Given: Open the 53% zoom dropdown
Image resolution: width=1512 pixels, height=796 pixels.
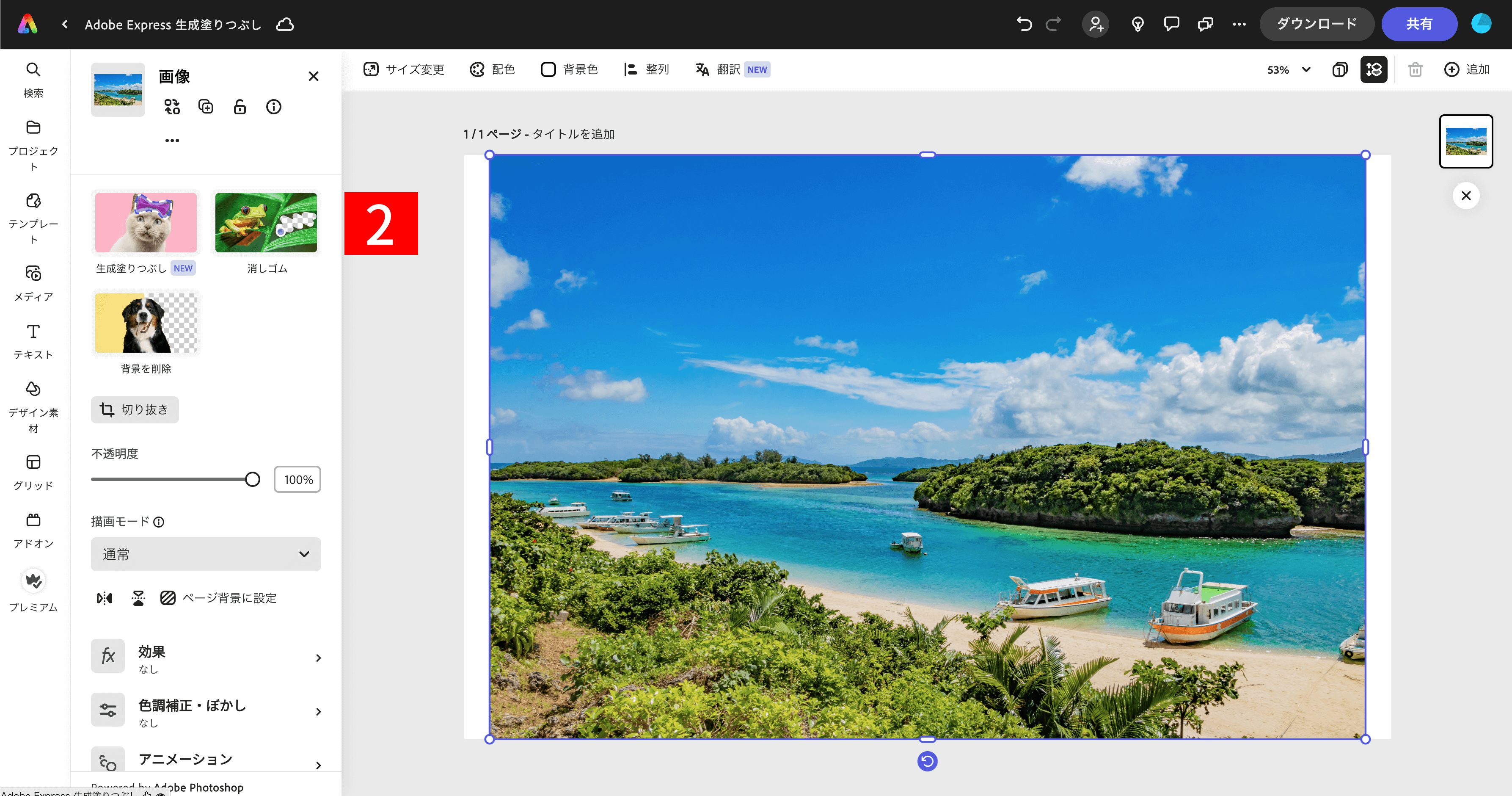Looking at the screenshot, I should pyautogui.click(x=1289, y=69).
